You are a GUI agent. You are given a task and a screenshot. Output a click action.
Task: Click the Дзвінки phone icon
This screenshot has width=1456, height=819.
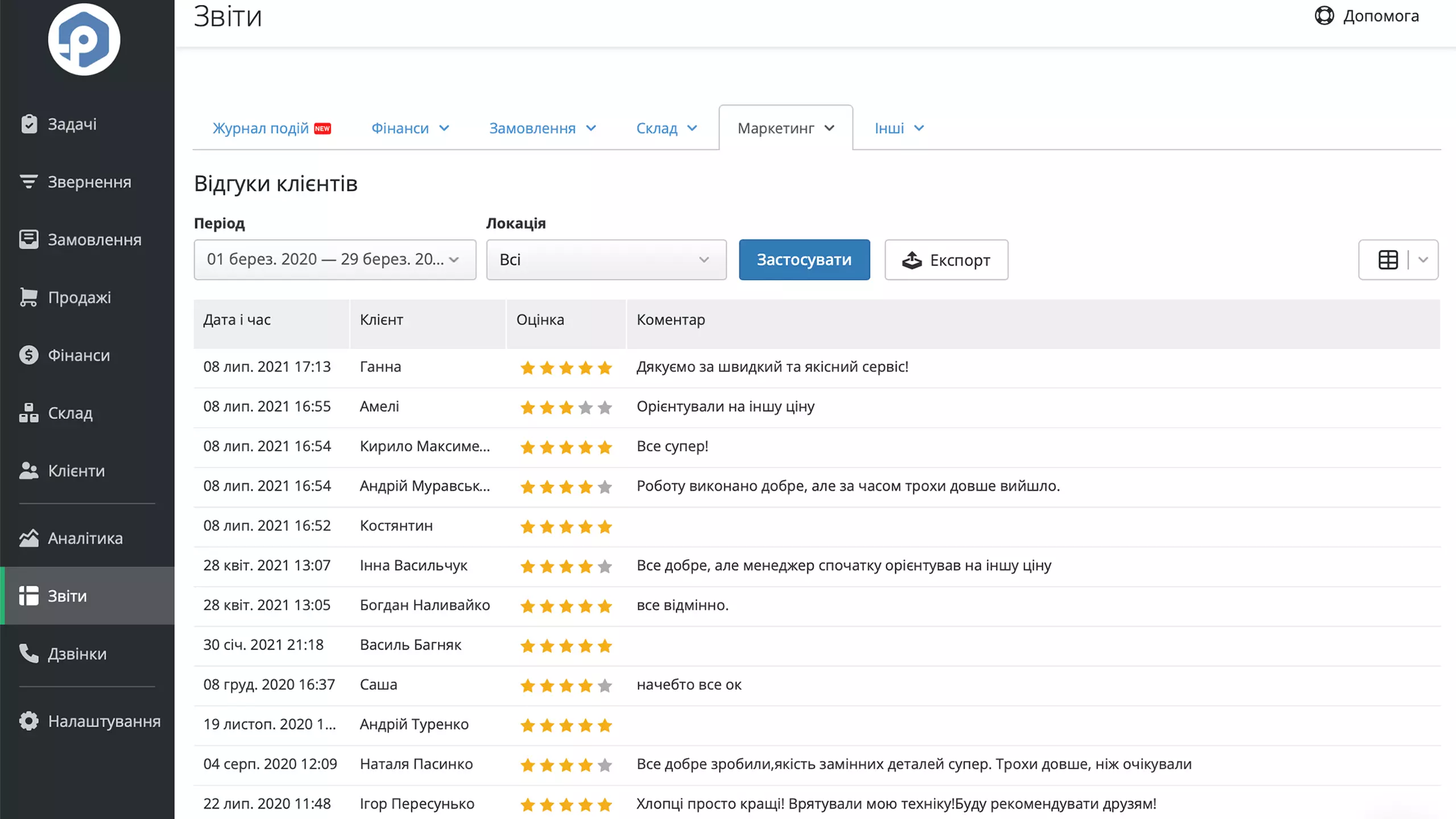tap(28, 653)
